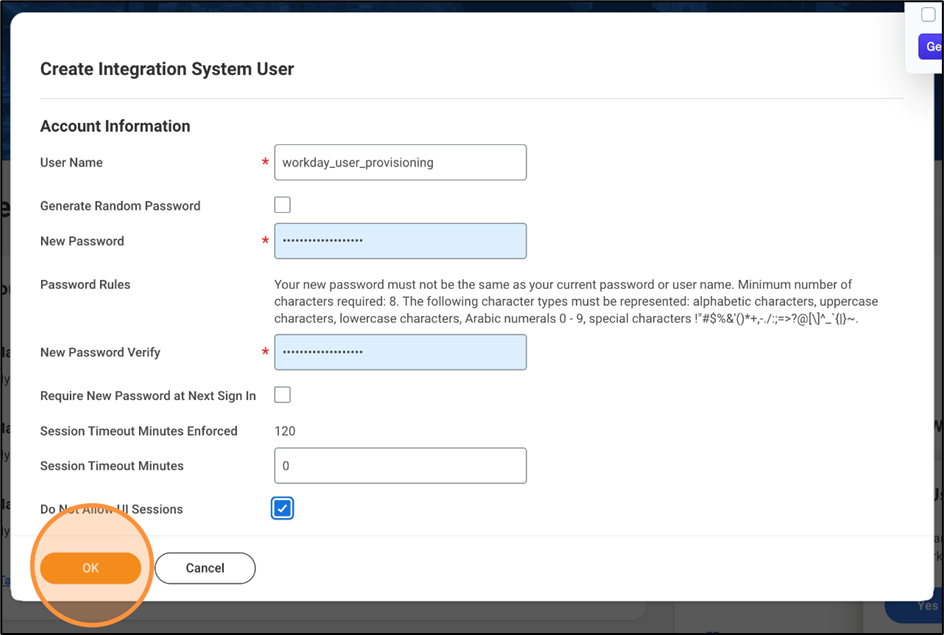Click the Password Rules label

(x=85, y=285)
